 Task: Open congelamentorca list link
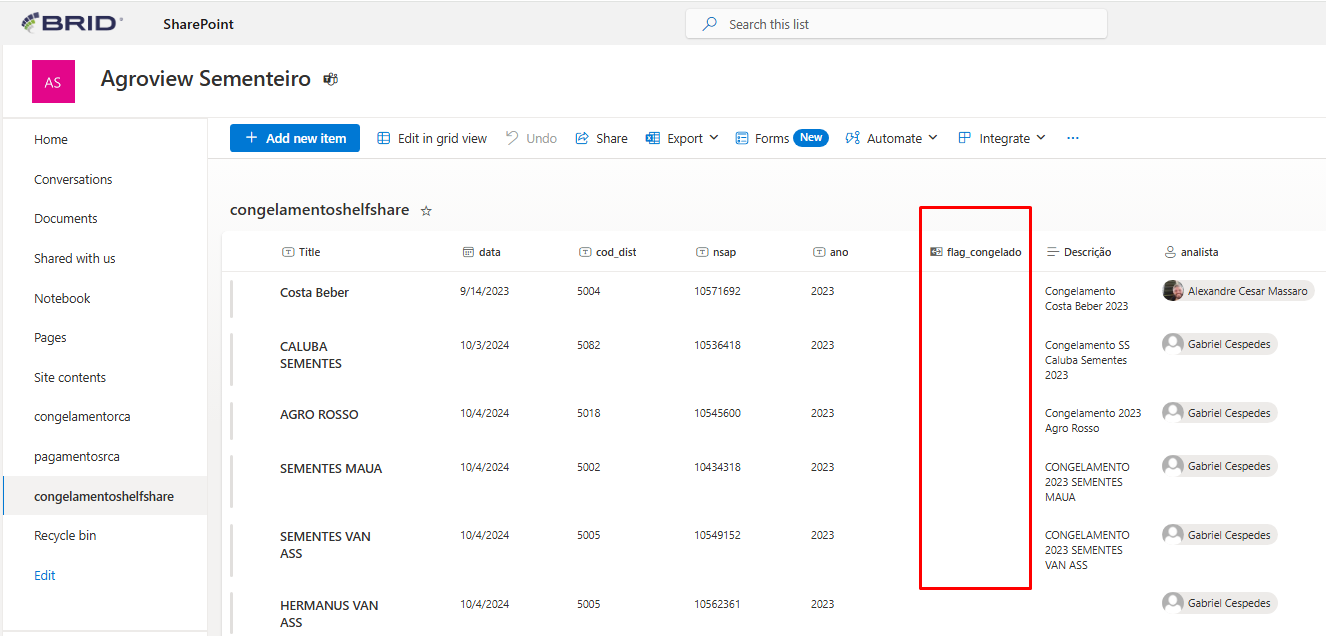click(x=82, y=417)
